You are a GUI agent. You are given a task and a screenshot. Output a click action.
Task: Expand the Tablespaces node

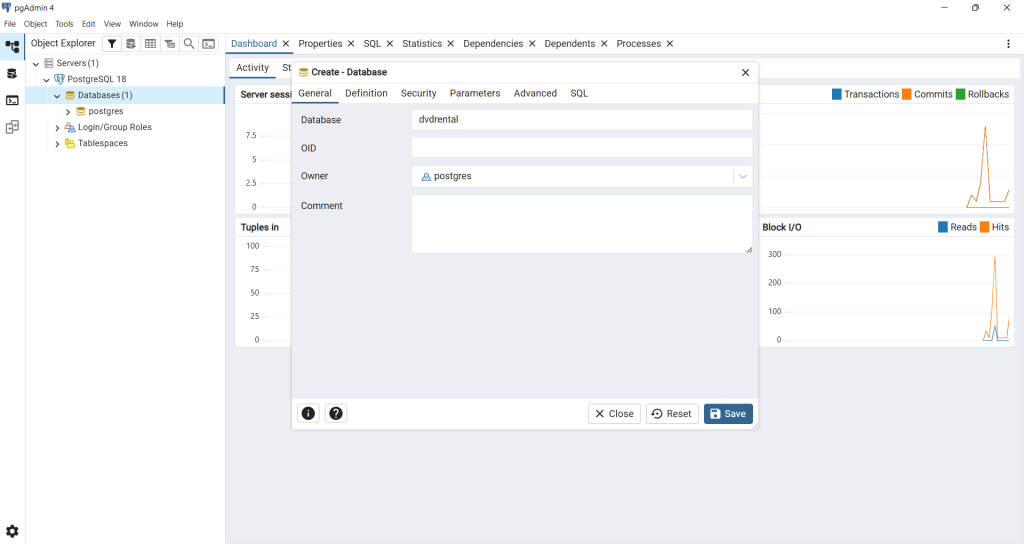click(57, 144)
